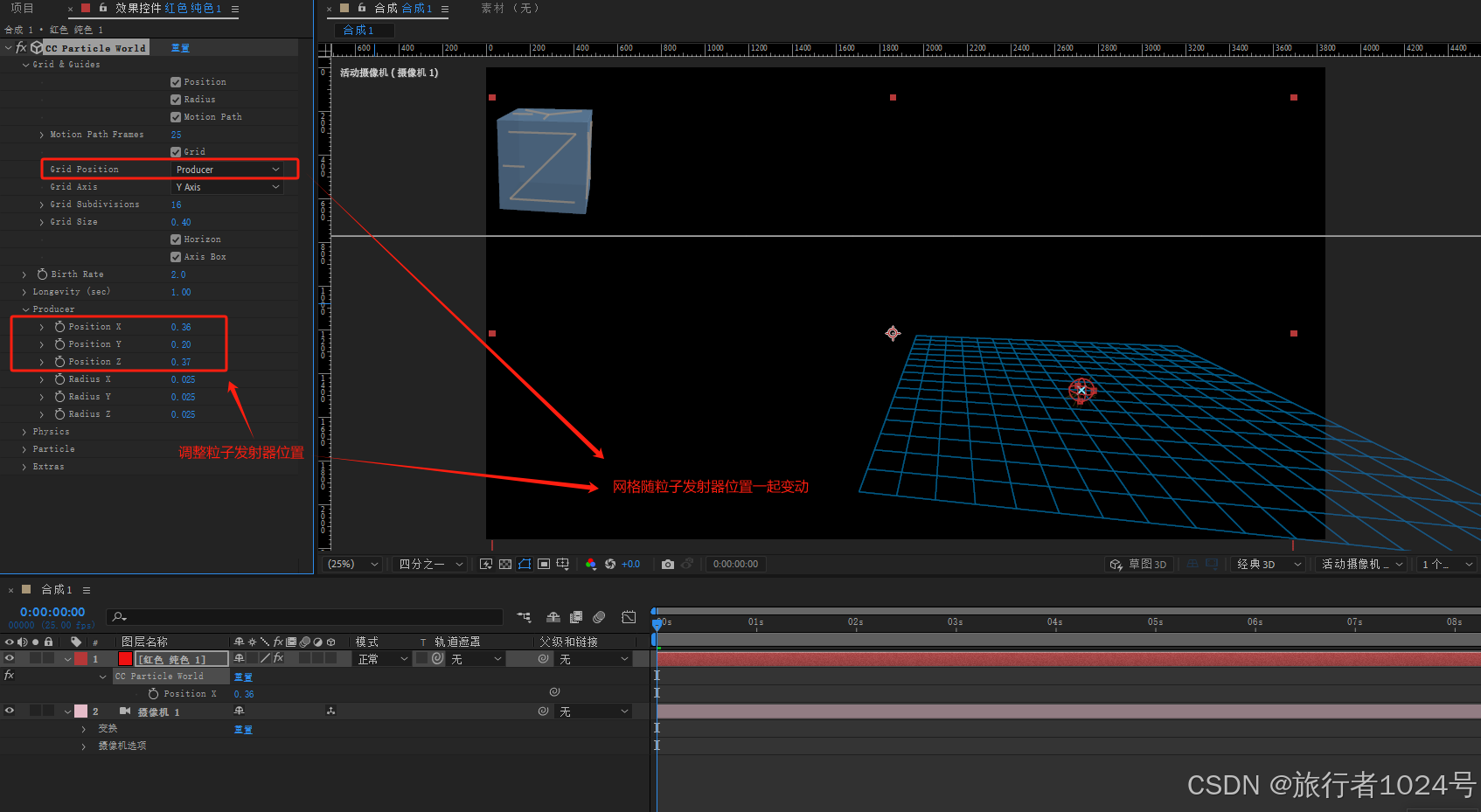Open the blending mode dropdown showing 正常

382,659
